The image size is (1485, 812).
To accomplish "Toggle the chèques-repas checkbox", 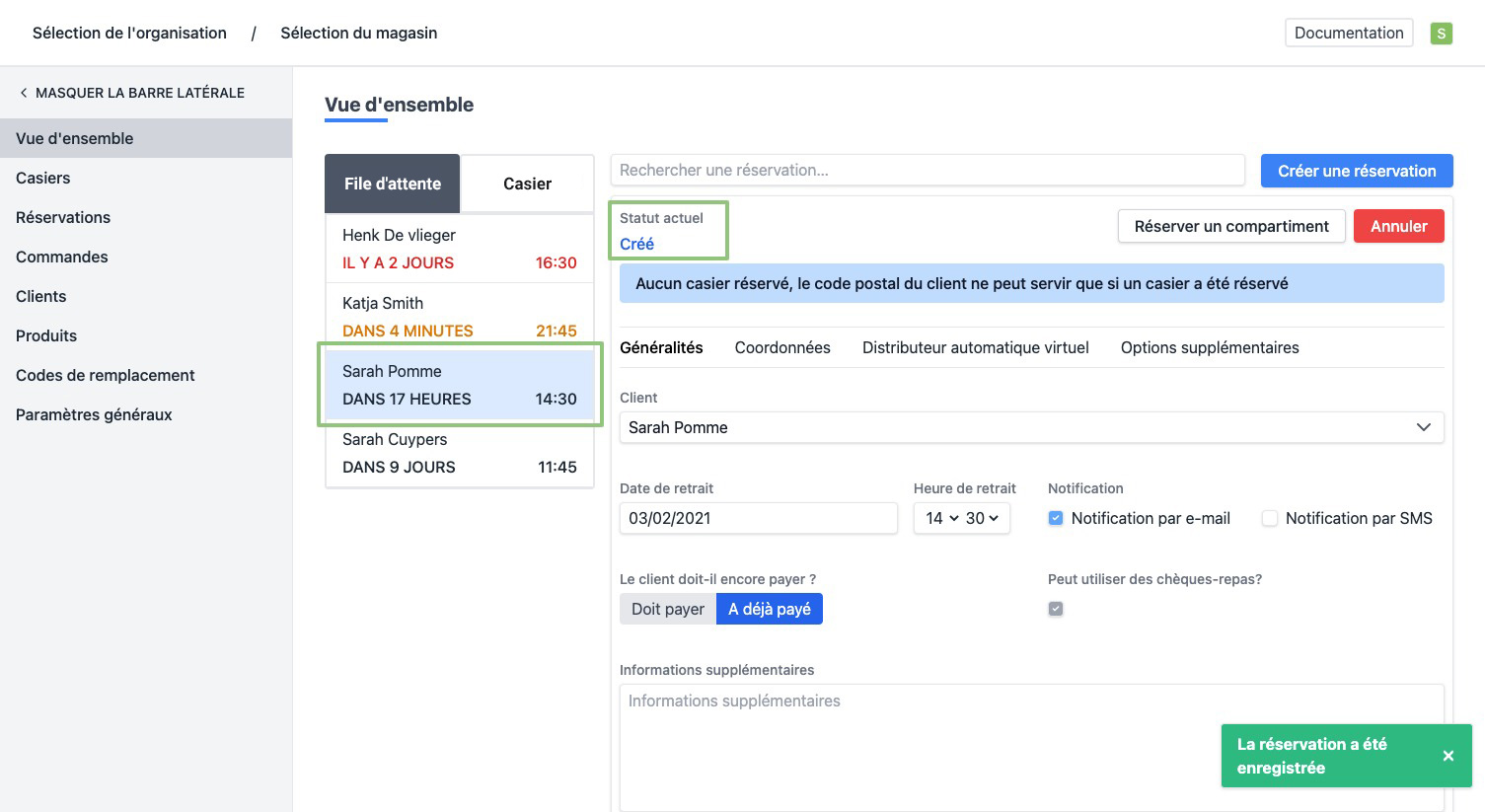I will point(1056,609).
